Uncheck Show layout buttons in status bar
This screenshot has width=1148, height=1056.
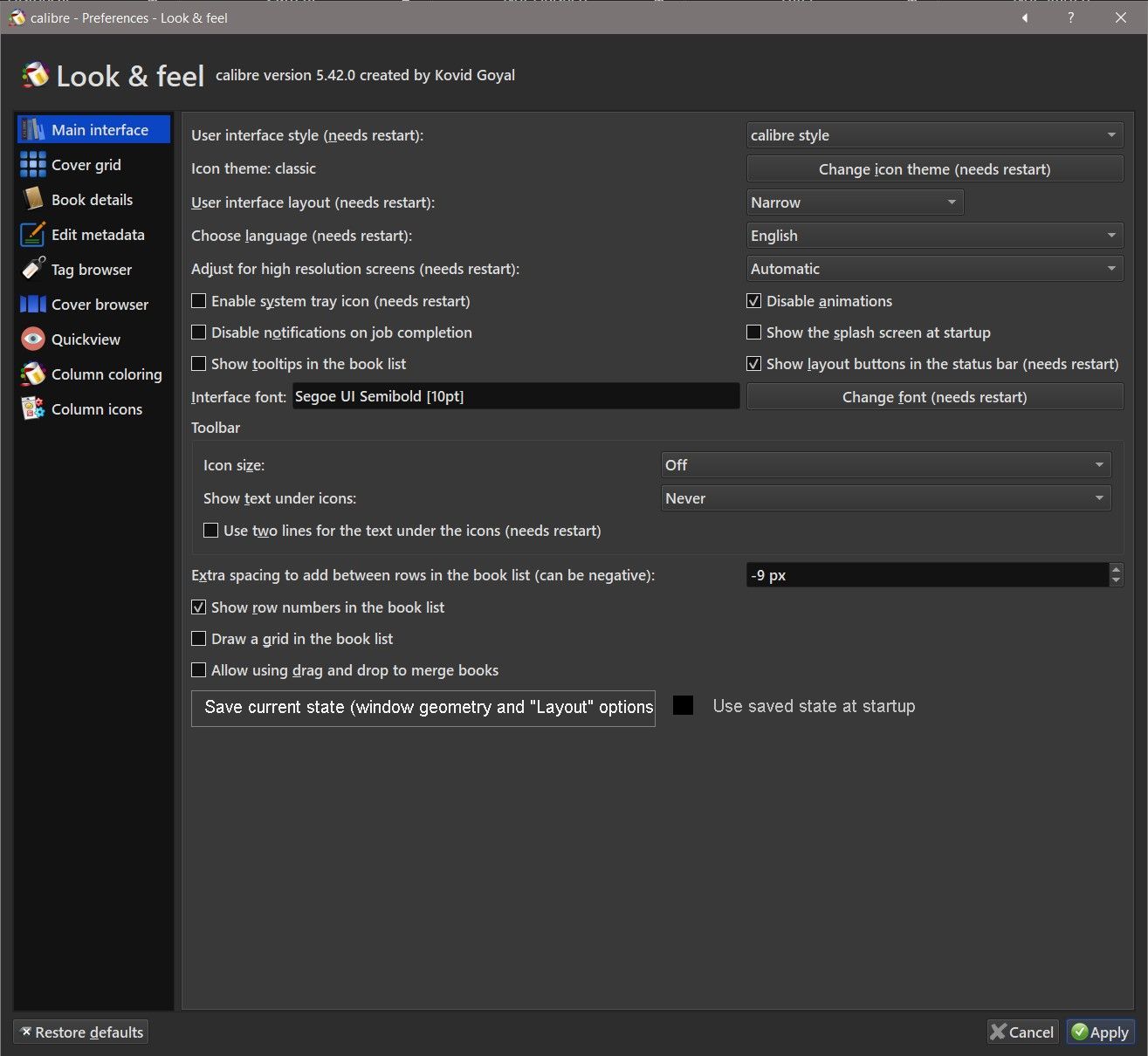click(754, 364)
